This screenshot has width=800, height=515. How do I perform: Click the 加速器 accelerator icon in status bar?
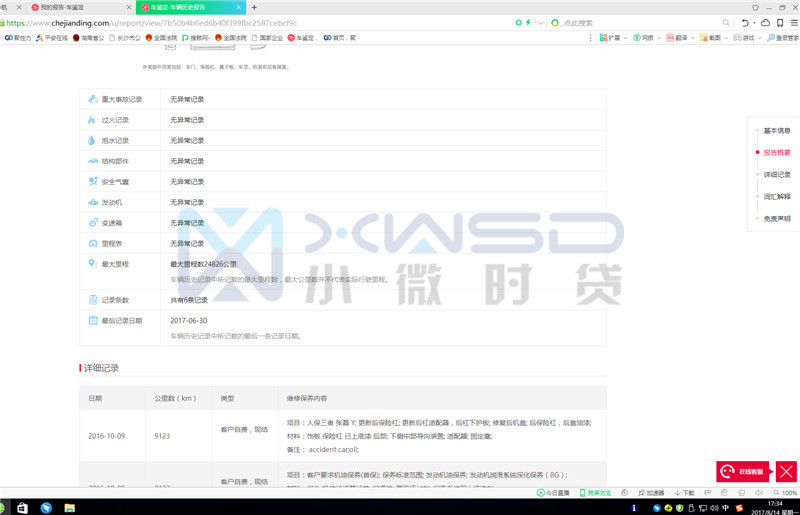(651, 493)
